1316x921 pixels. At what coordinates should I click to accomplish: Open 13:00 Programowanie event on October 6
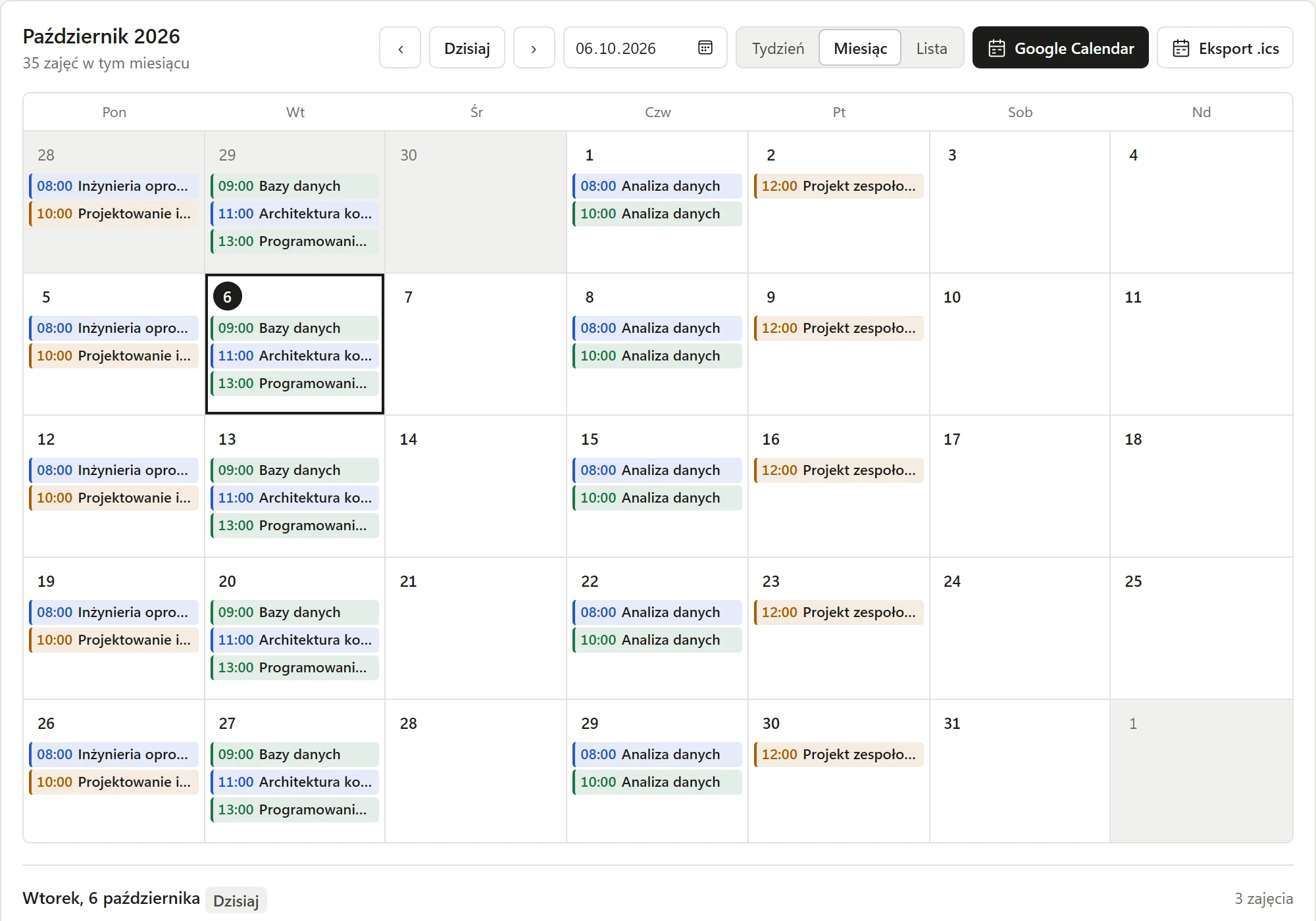[295, 384]
